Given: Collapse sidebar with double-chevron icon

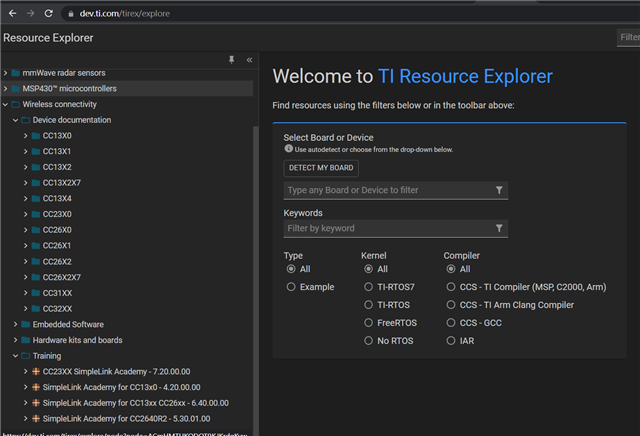Looking at the screenshot, I should point(249,60).
